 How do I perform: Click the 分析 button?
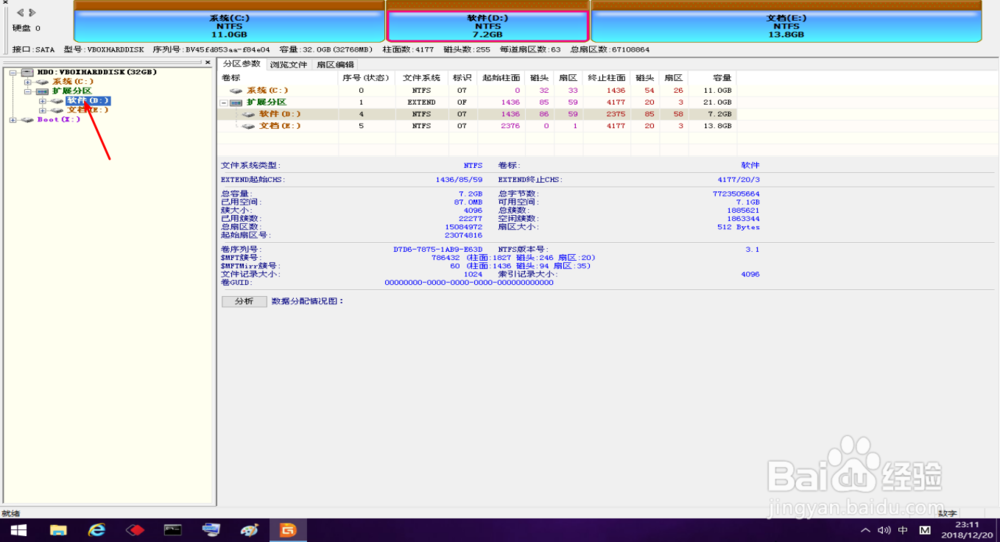[244, 302]
